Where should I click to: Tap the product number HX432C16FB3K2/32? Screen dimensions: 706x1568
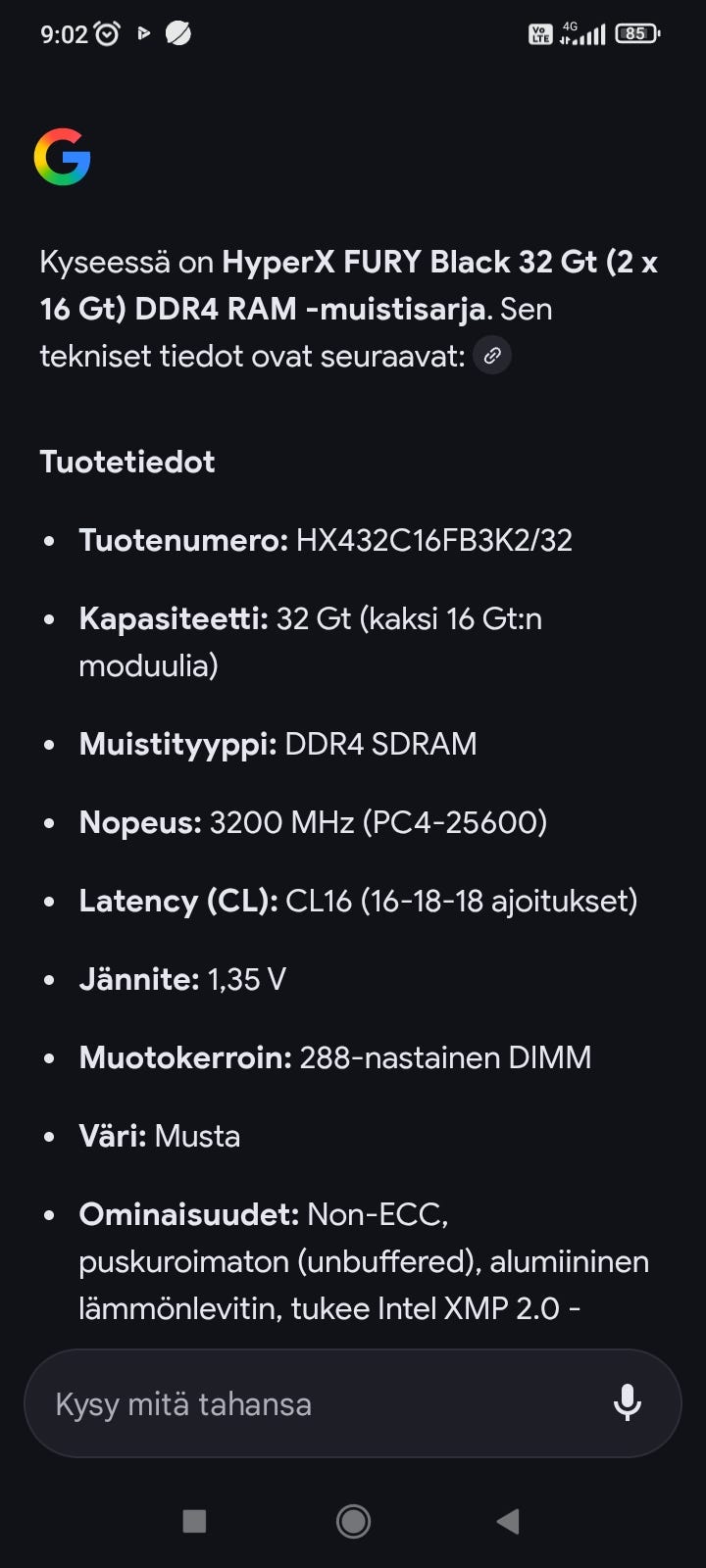point(433,540)
